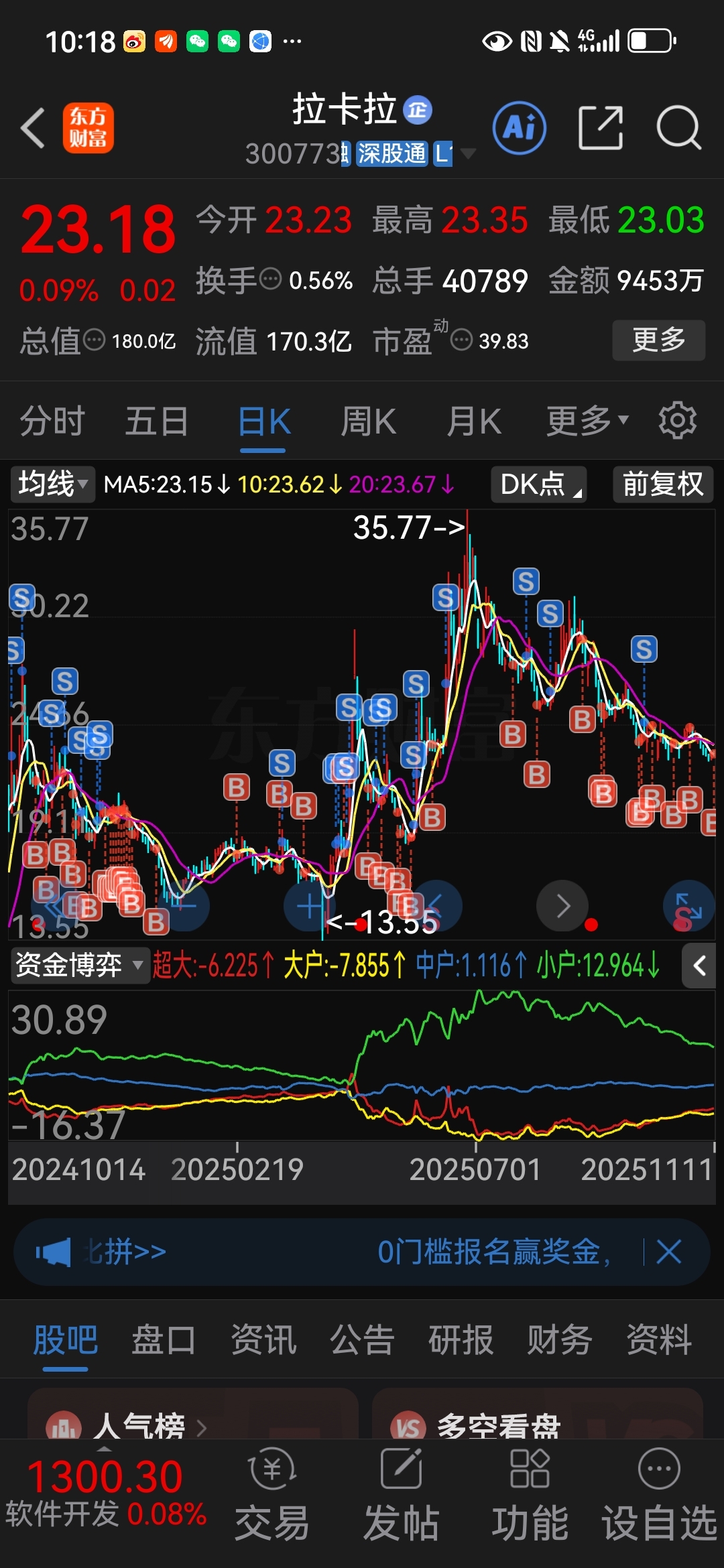Open 财务 tab
This screenshot has height=1568, width=724.
[560, 1341]
